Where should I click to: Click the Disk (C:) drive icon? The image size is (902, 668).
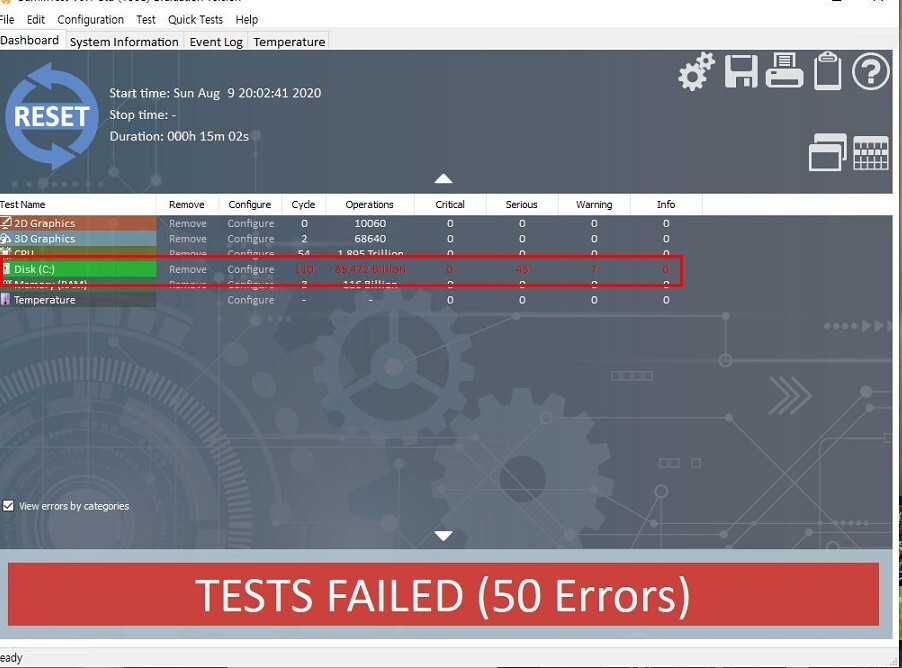pos(6,269)
